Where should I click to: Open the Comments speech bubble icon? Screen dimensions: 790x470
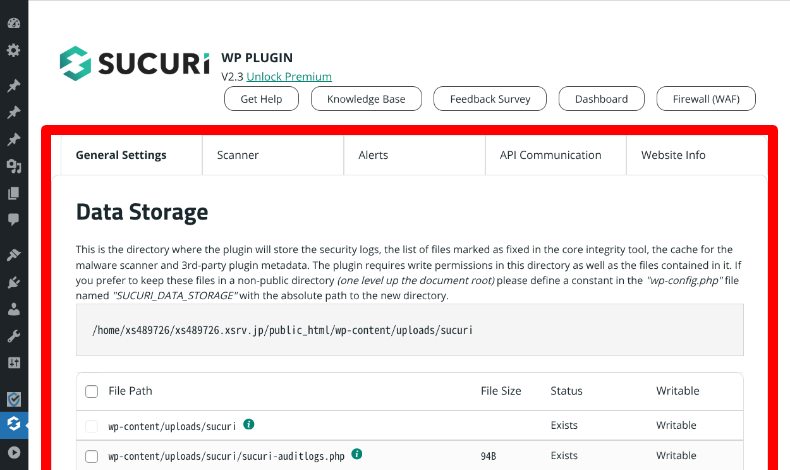click(14, 220)
